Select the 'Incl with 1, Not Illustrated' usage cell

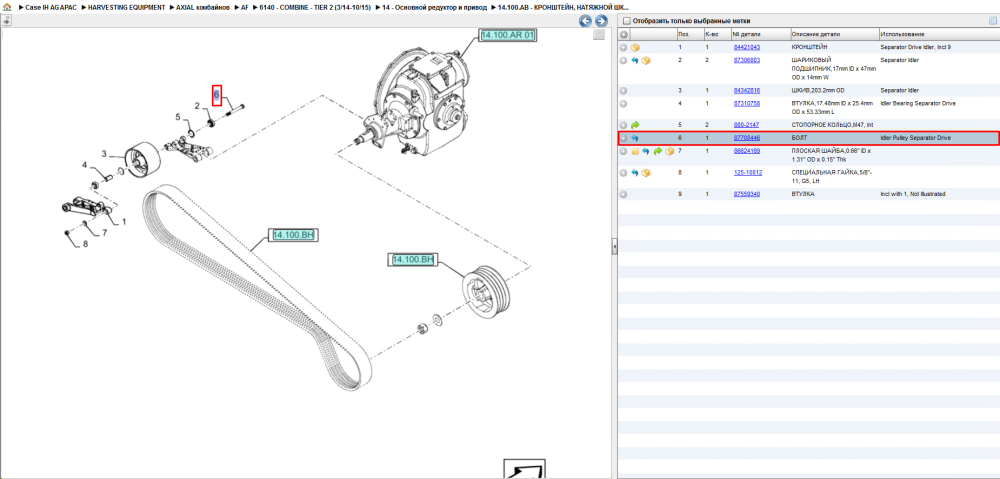(912, 194)
